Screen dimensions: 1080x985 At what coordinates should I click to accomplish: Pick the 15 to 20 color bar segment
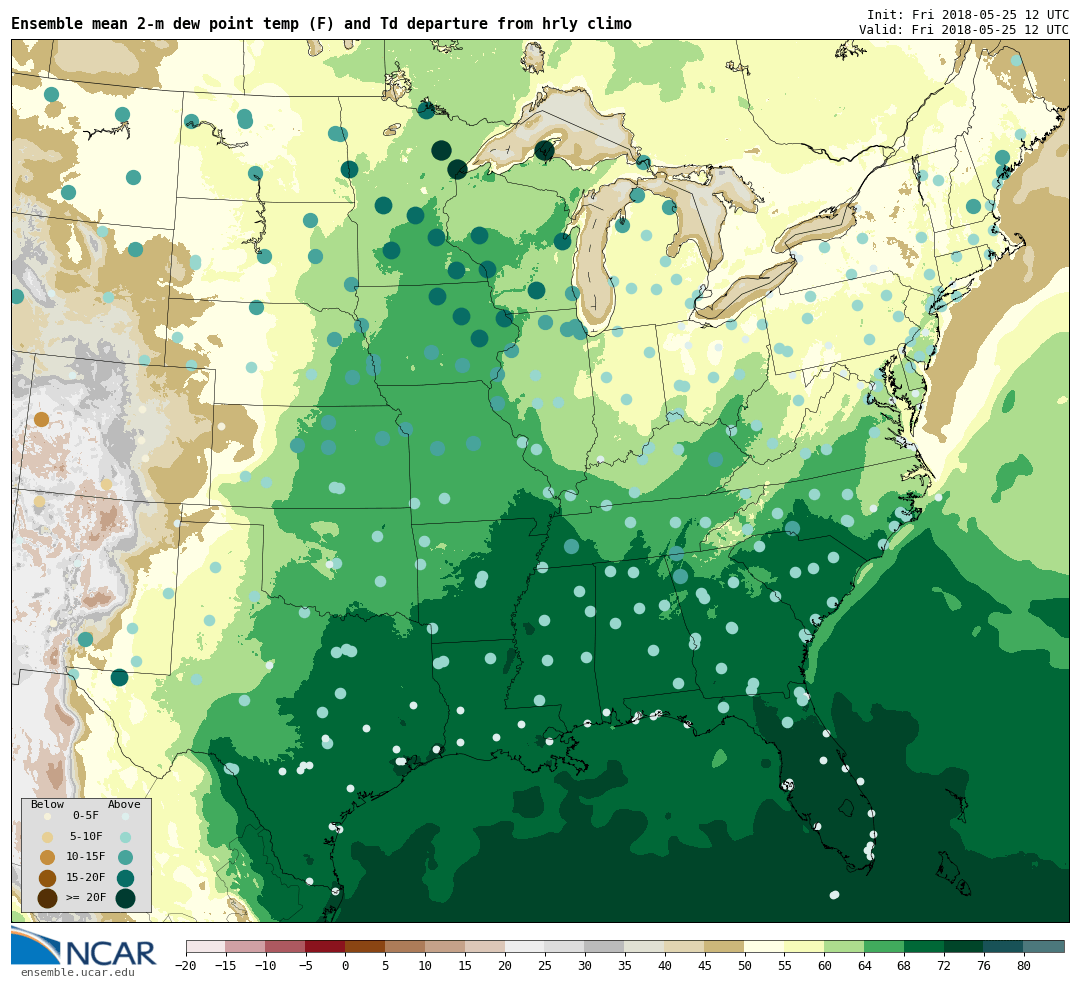485,946
